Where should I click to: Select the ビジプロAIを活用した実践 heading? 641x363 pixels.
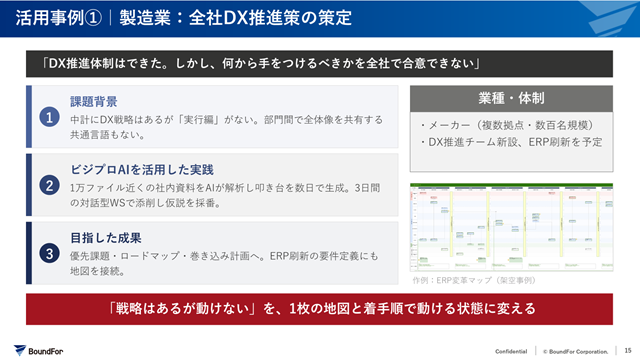[142, 170]
